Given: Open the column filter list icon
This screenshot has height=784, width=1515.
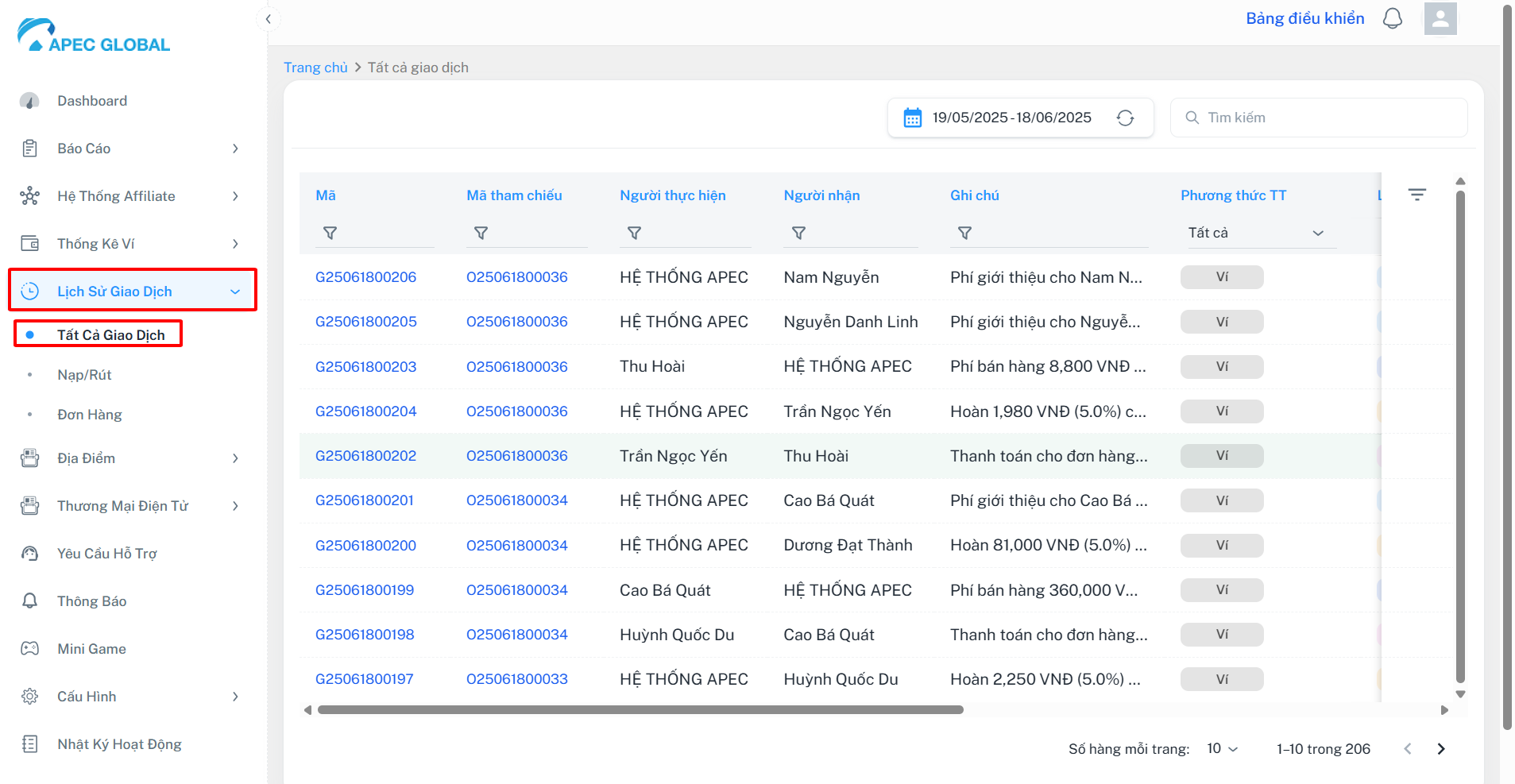Looking at the screenshot, I should tap(1417, 195).
